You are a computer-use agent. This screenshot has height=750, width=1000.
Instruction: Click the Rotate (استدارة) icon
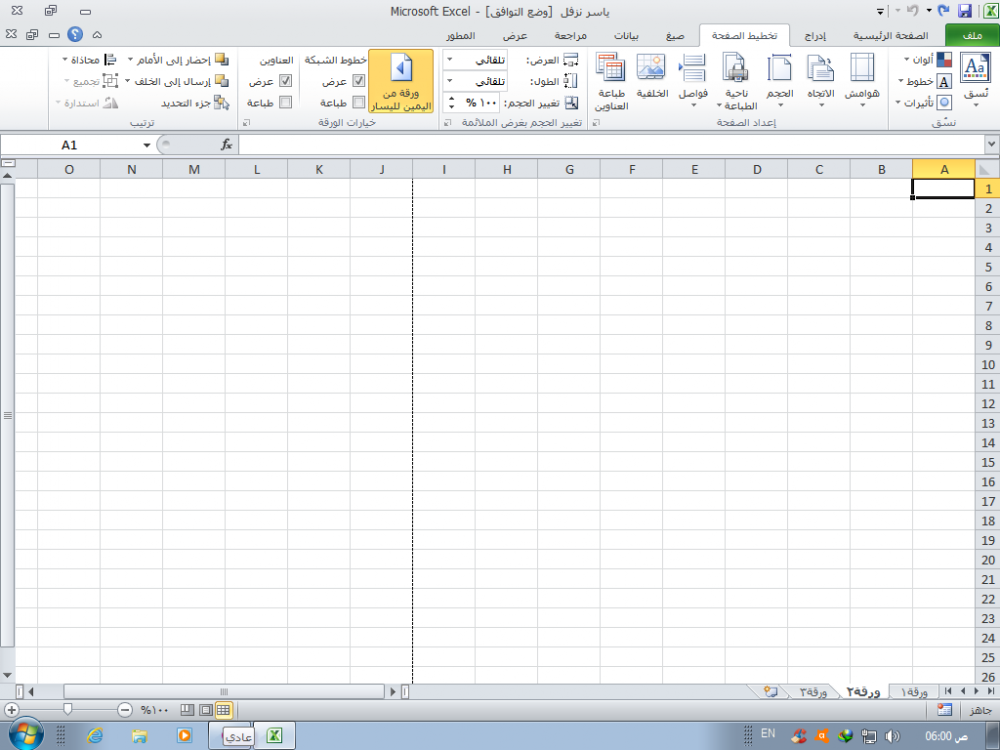point(110,103)
